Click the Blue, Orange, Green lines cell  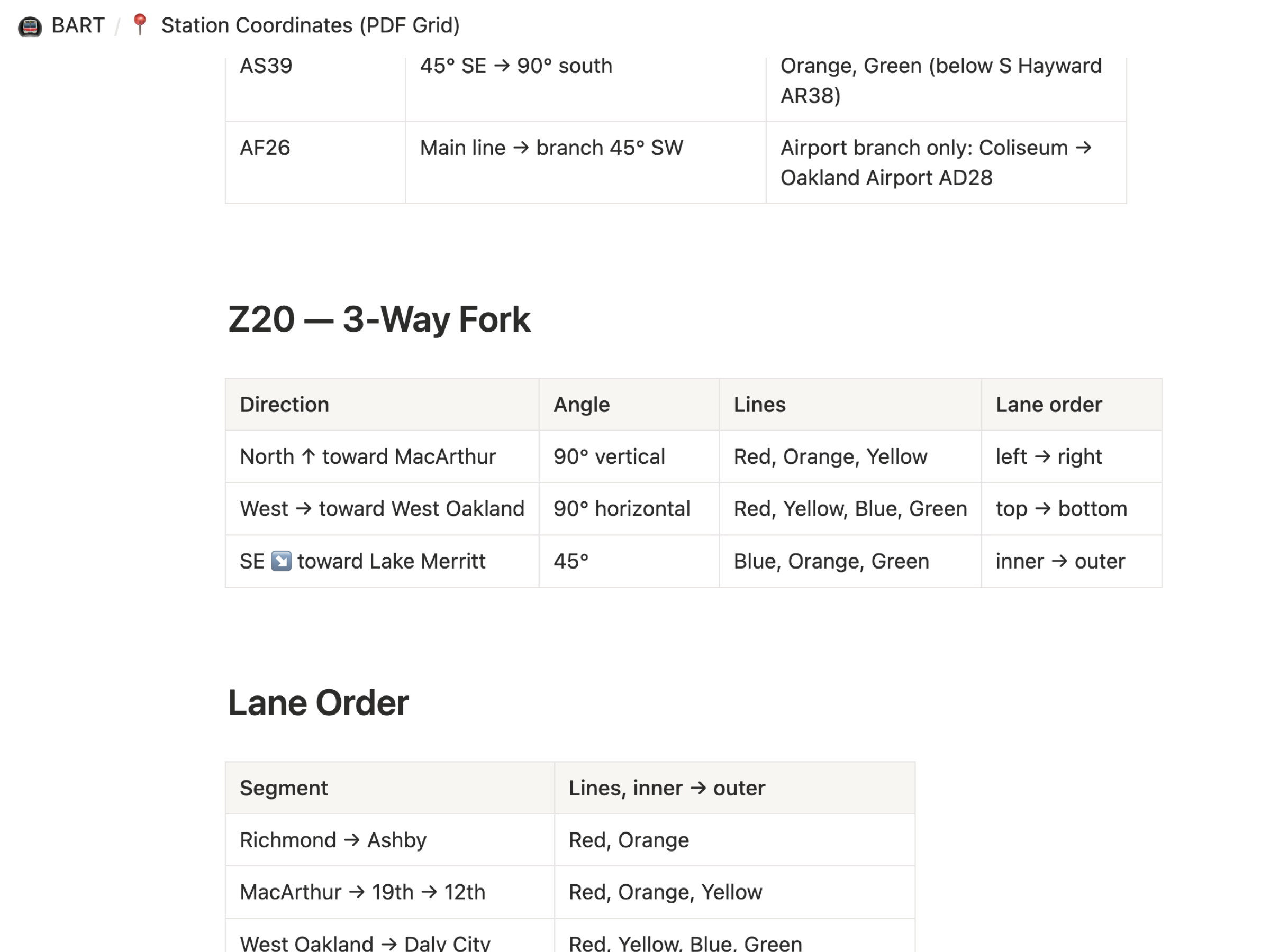coord(850,561)
